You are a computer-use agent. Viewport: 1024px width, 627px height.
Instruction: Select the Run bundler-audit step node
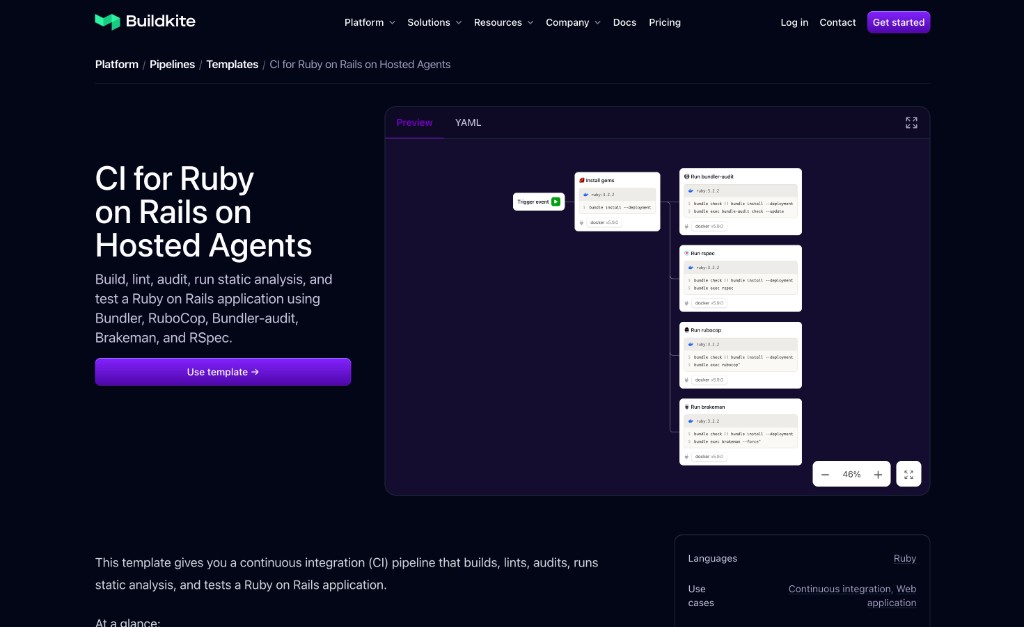pyautogui.click(x=740, y=201)
